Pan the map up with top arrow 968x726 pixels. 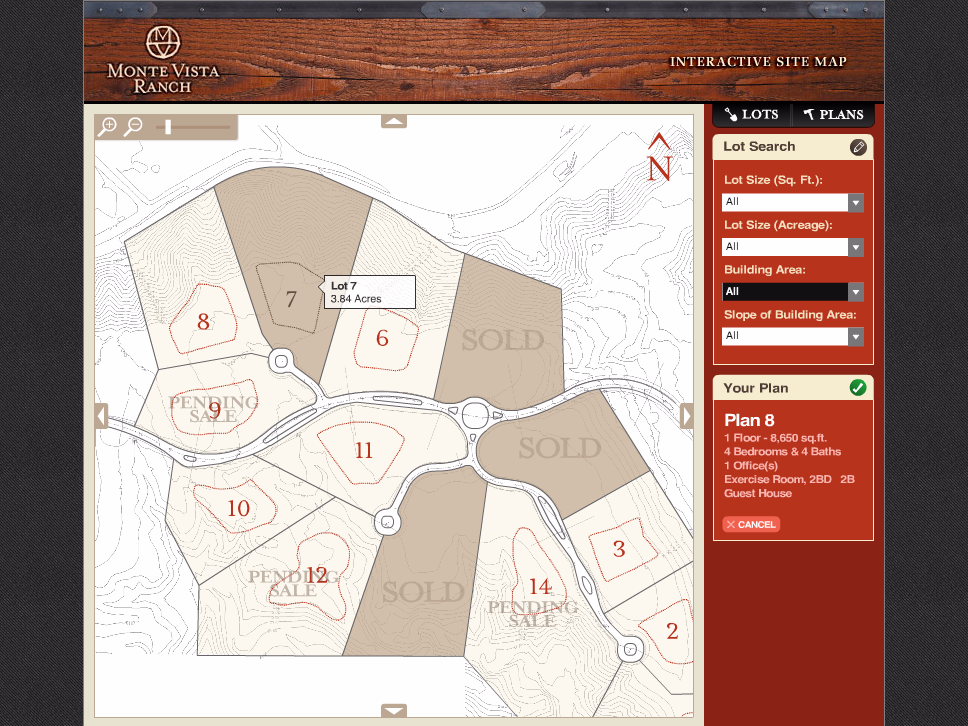[394, 121]
